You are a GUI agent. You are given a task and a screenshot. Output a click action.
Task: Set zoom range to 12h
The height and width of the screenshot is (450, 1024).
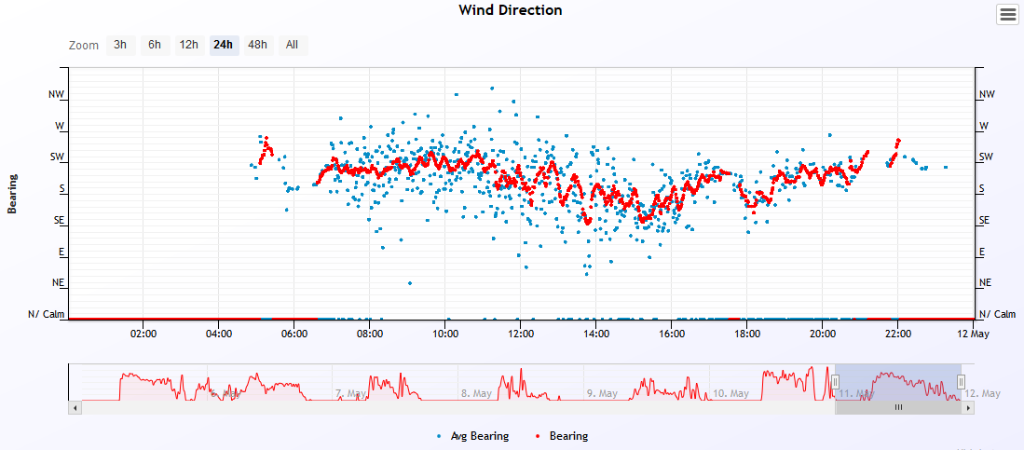coord(189,45)
